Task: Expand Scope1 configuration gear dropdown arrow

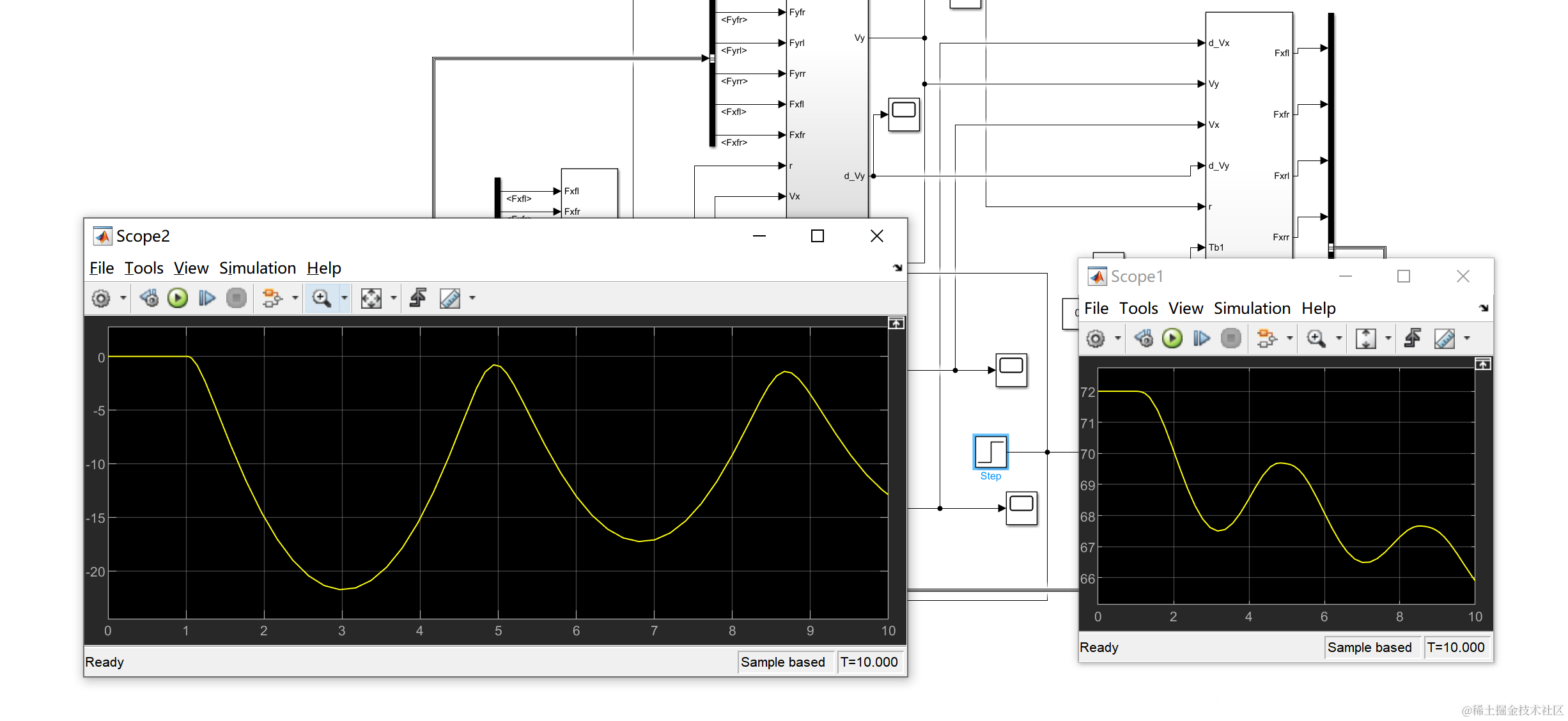Action: (1117, 338)
